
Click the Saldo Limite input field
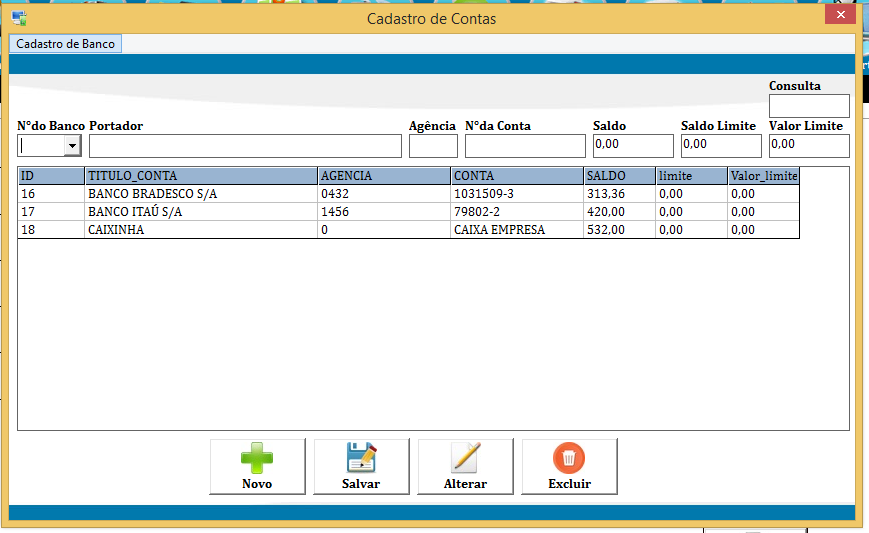[720, 145]
